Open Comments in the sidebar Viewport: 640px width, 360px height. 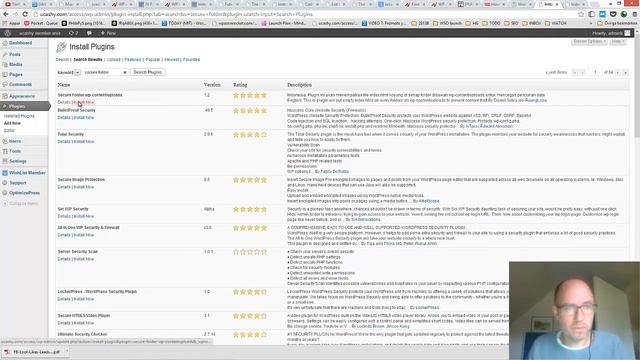(x=20, y=84)
